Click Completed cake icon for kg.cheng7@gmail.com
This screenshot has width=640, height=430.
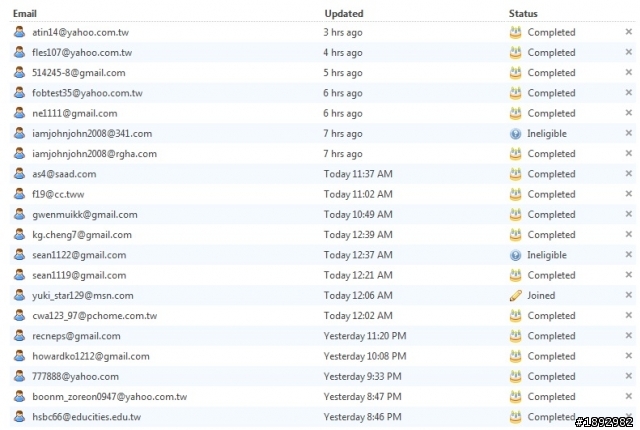(x=516, y=235)
